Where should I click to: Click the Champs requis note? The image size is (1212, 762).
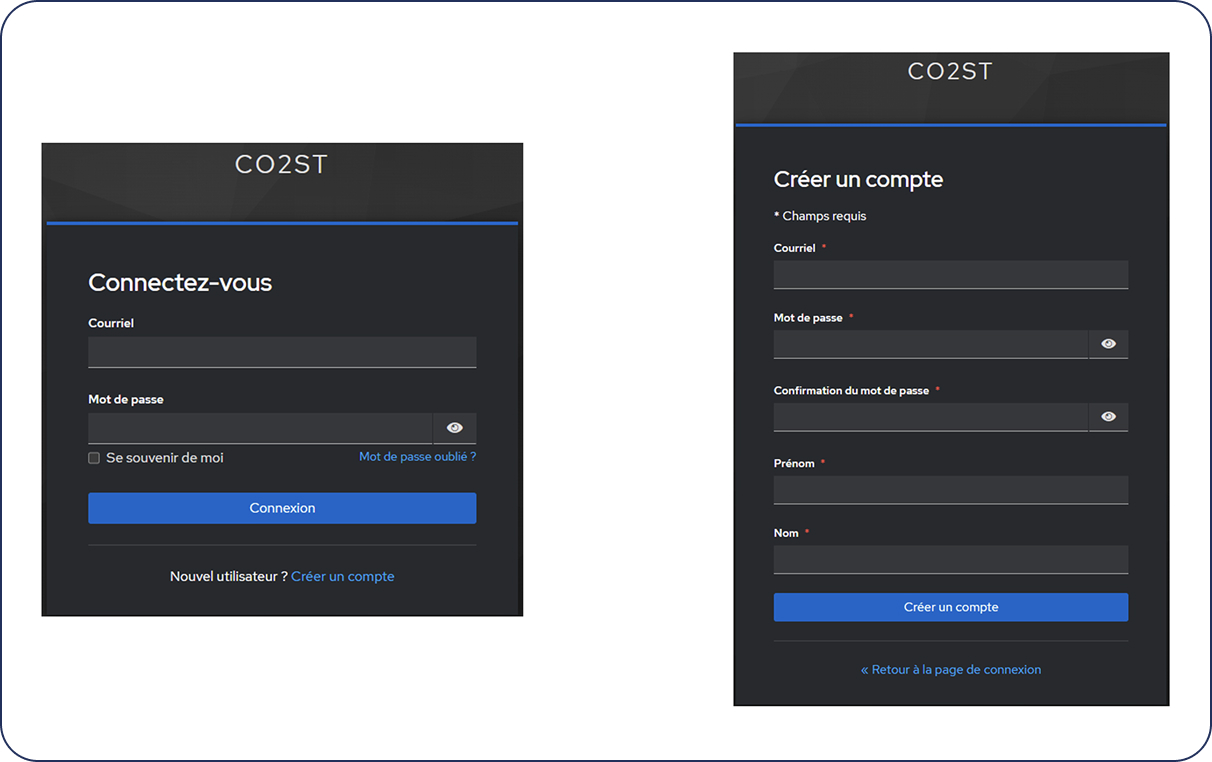point(820,216)
